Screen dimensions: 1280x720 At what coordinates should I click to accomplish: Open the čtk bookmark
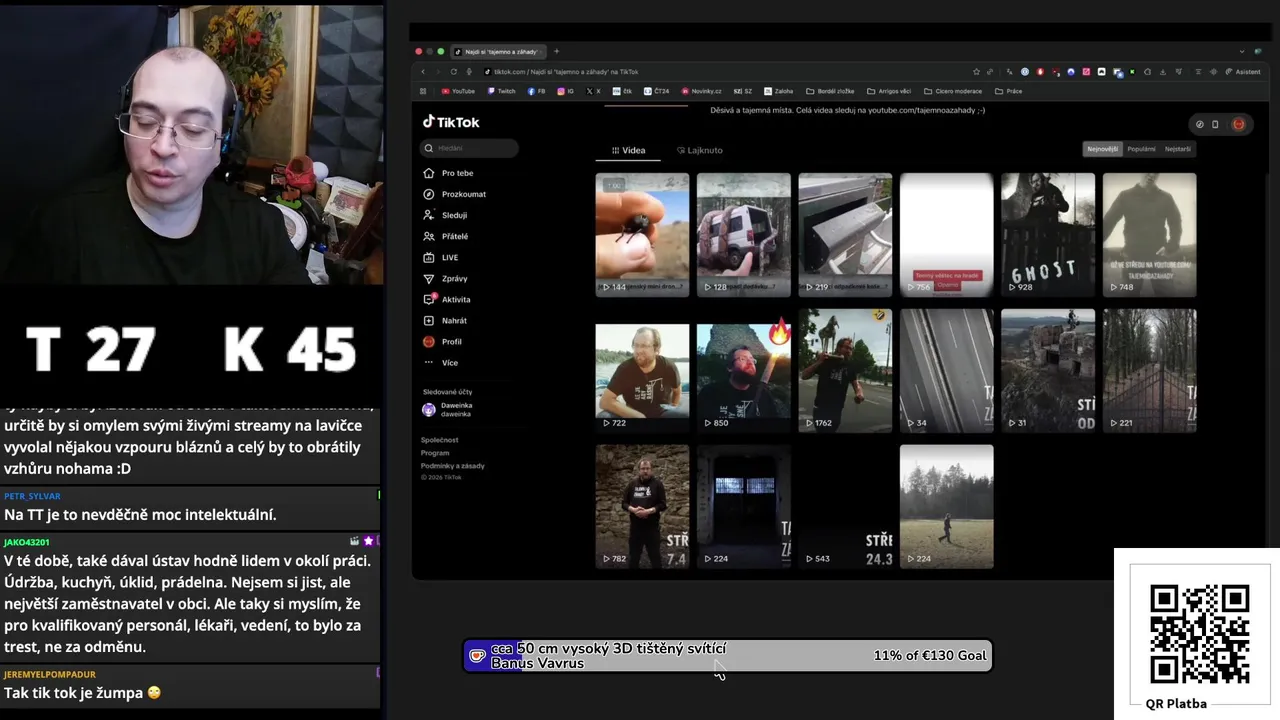pyautogui.click(x=623, y=91)
